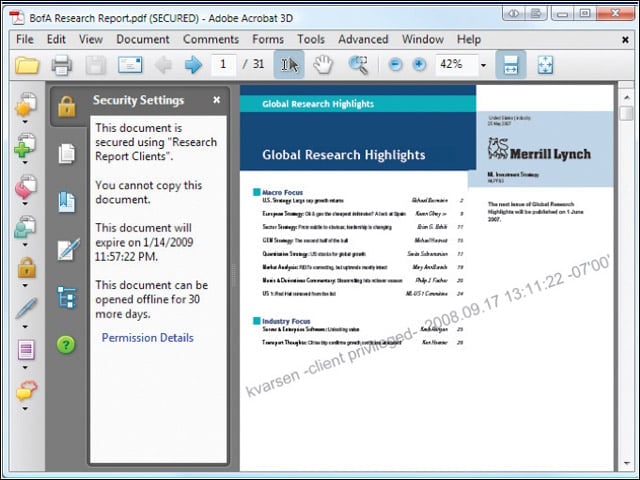The image size is (640, 480).
Task: Open the Comments menu
Action: click(211, 40)
